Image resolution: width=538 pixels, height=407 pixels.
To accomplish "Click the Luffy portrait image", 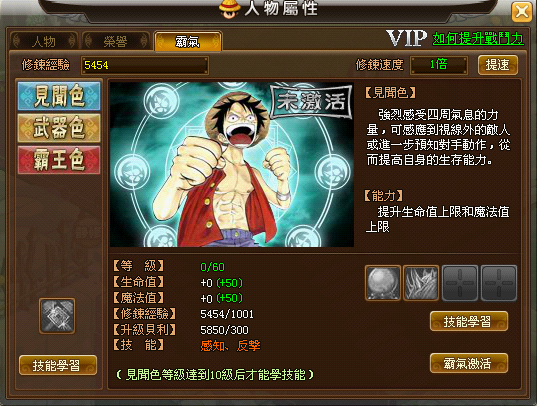I will click(232, 164).
